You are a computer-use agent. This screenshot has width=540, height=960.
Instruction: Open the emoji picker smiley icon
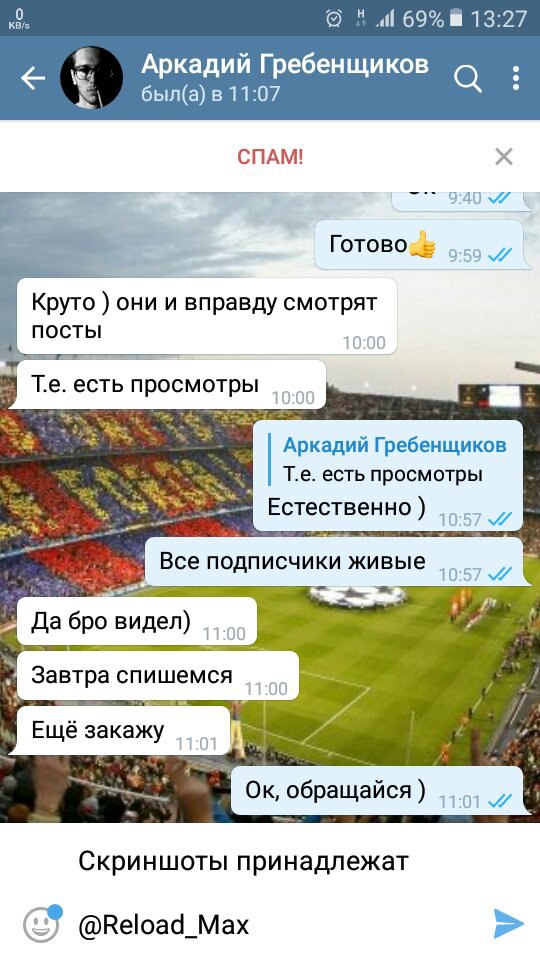click(x=42, y=924)
